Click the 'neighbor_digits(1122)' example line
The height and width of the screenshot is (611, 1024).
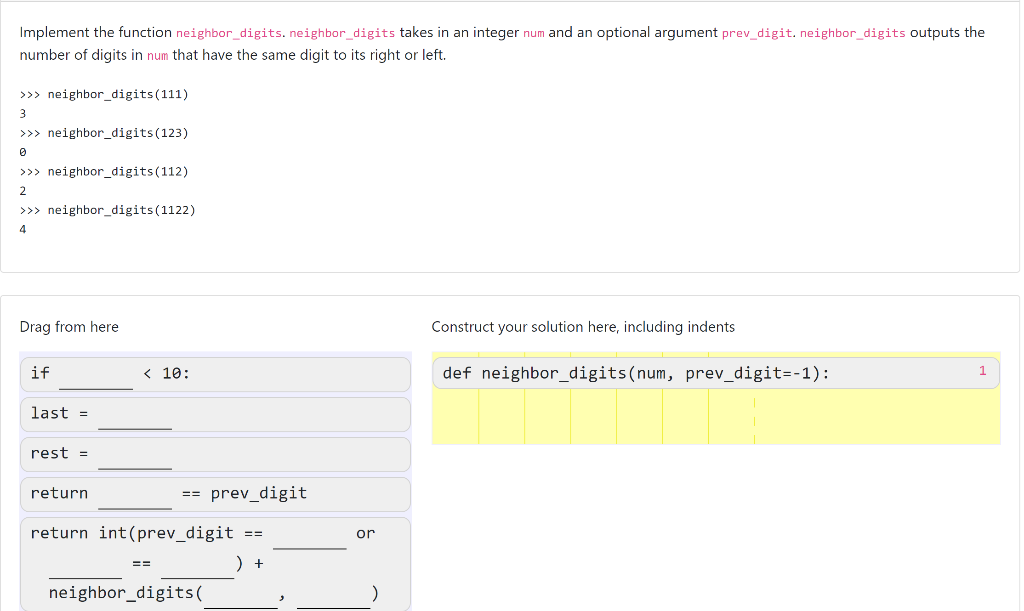pyautogui.click(x=107, y=210)
